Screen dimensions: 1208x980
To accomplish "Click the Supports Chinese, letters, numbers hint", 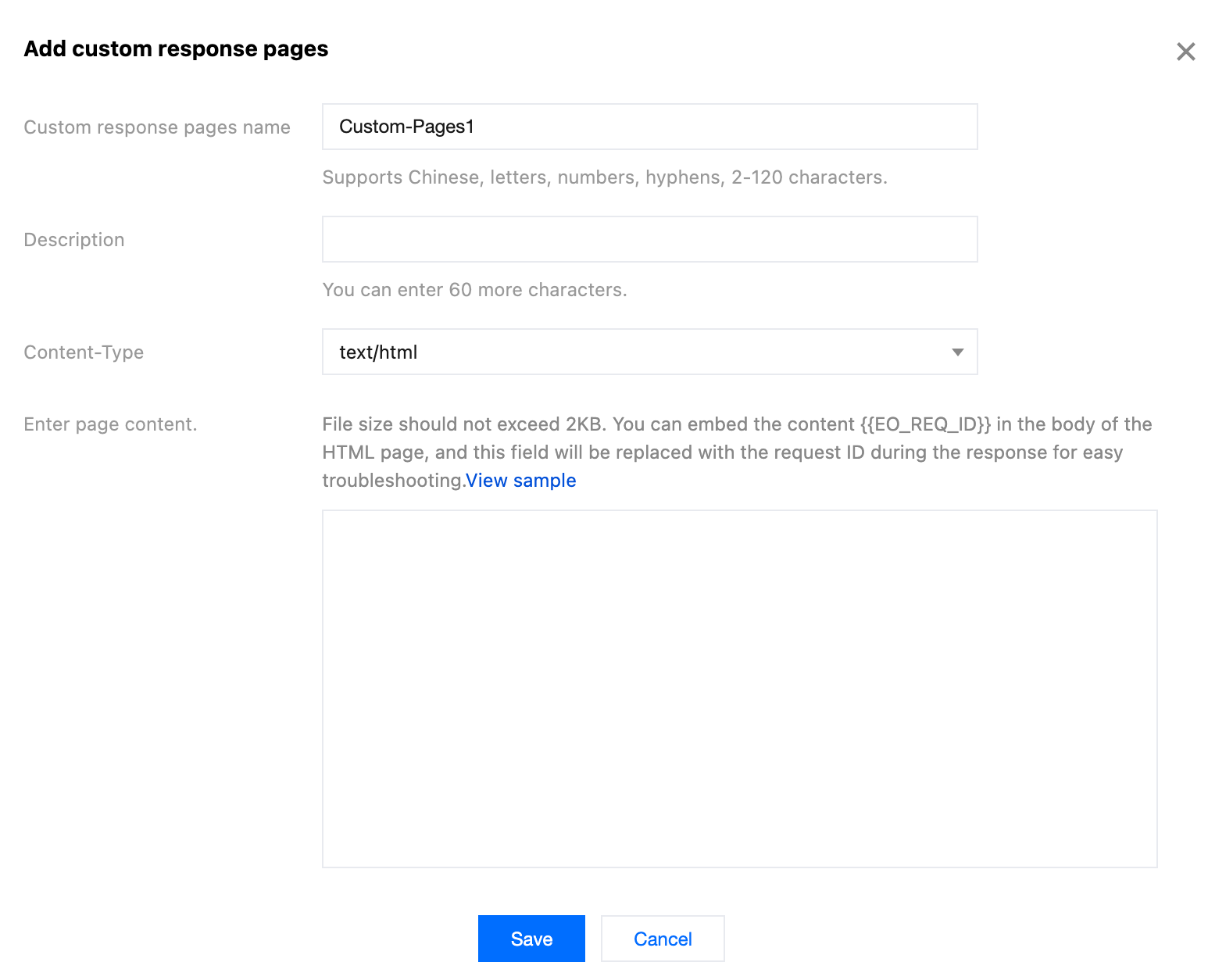I will [x=604, y=177].
